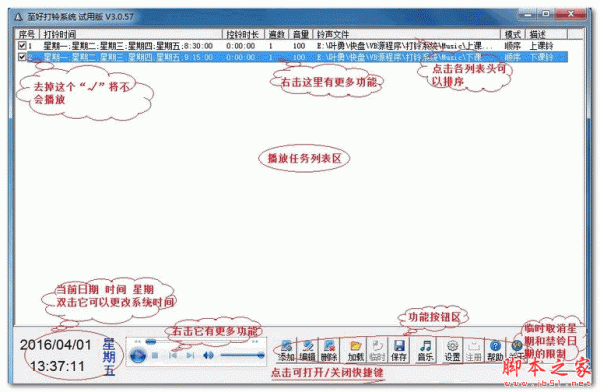This screenshot has height=392, width=600.
Task: Skip to the next track in the media player
Action: click(x=190, y=356)
